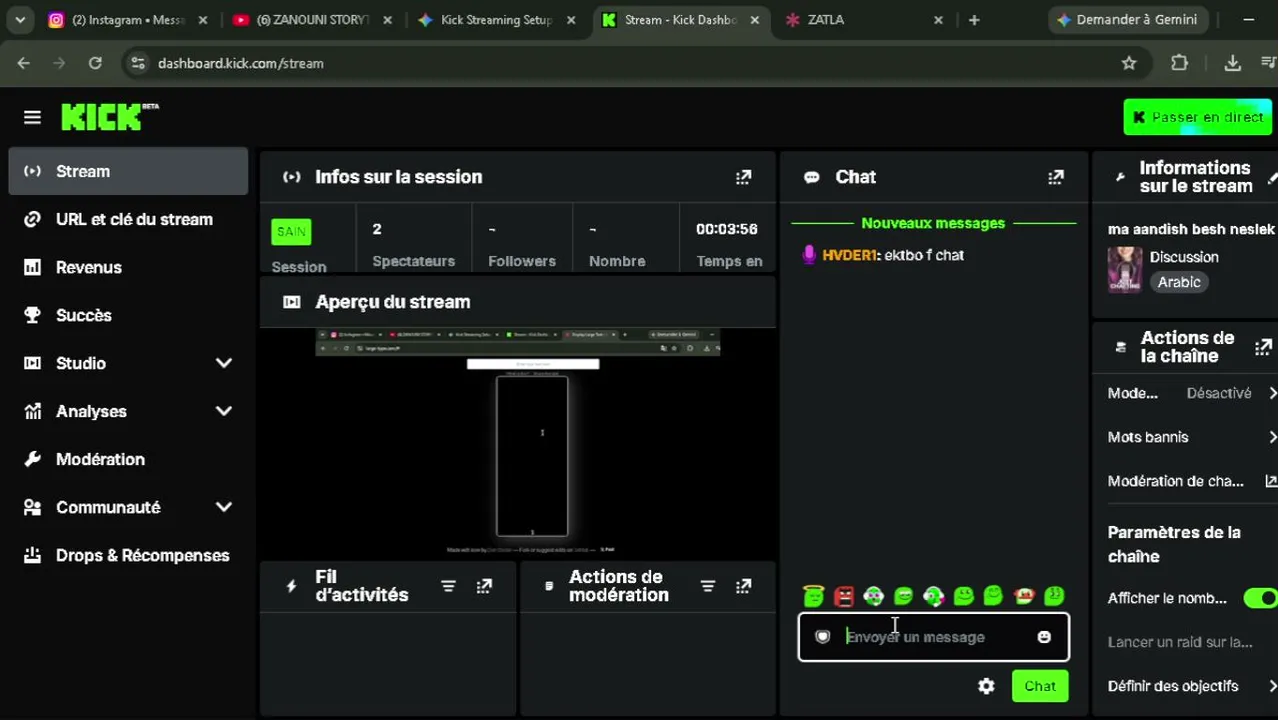The image size is (1278, 720).
Task: Open chat settings gear icon
Action: click(986, 686)
